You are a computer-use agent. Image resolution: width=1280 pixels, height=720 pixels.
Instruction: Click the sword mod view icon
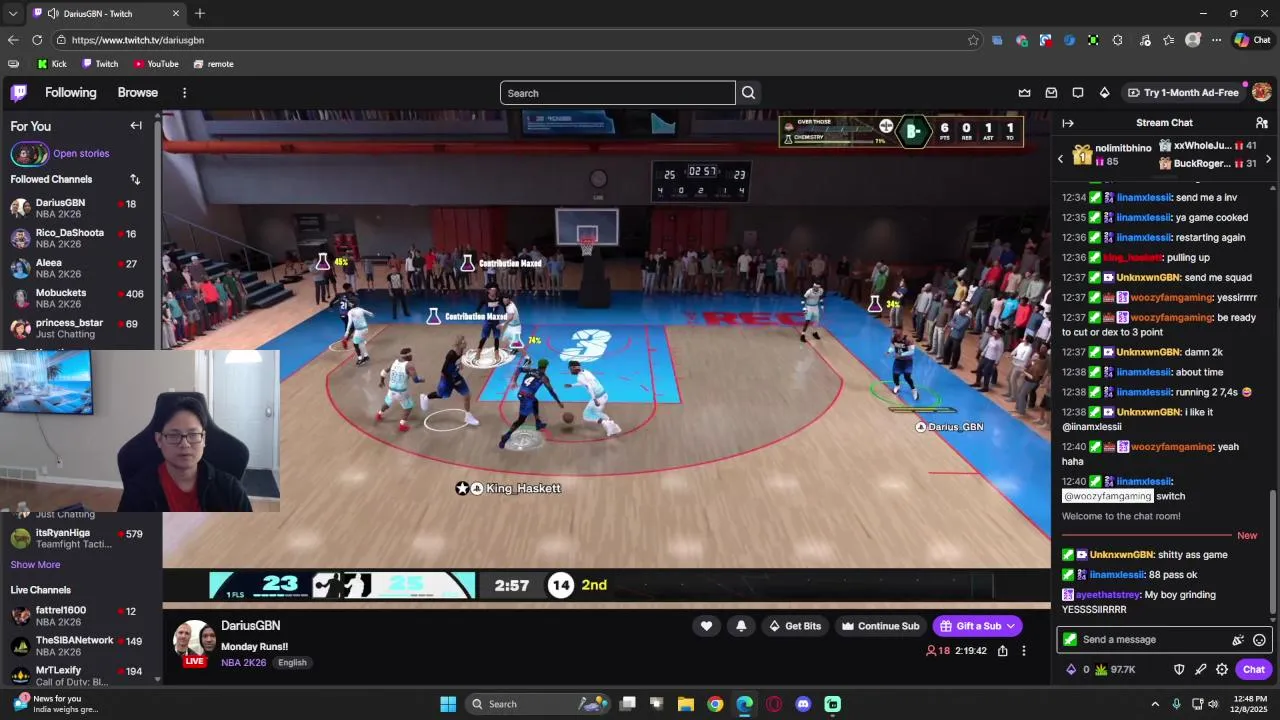click(1200, 670)
